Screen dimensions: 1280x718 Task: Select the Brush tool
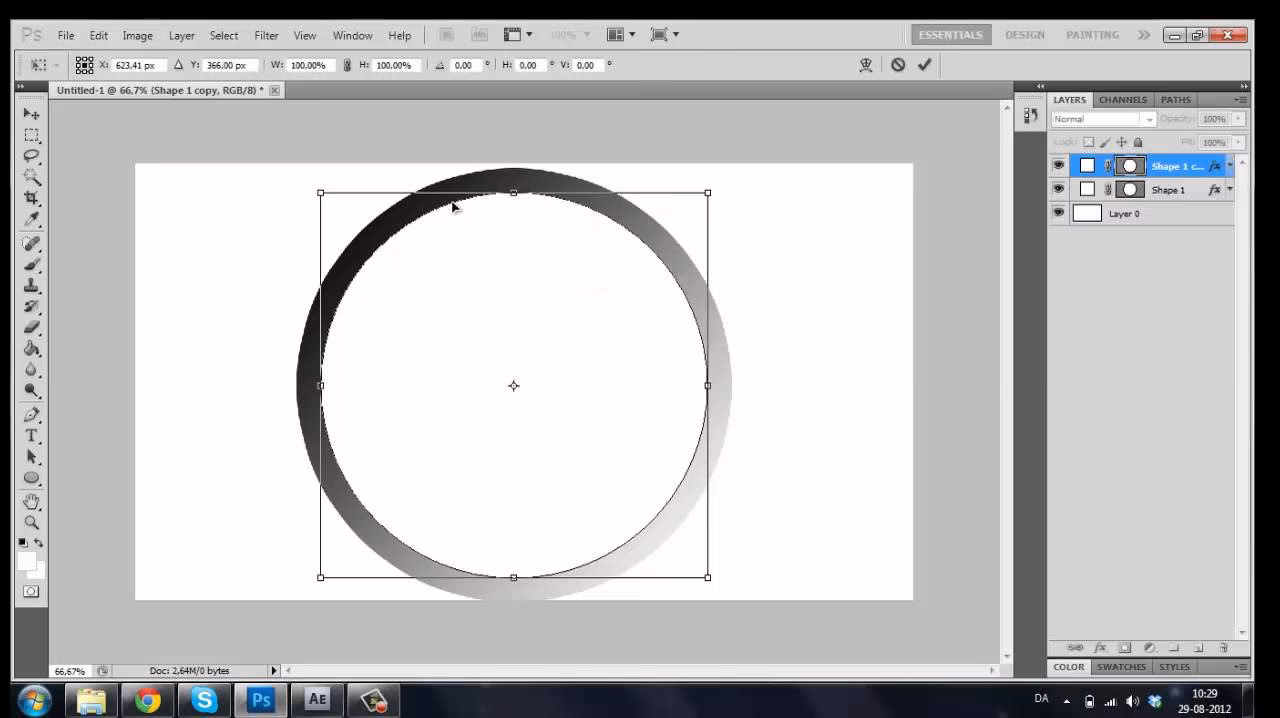pyautogui.click(x=31, y=265)
